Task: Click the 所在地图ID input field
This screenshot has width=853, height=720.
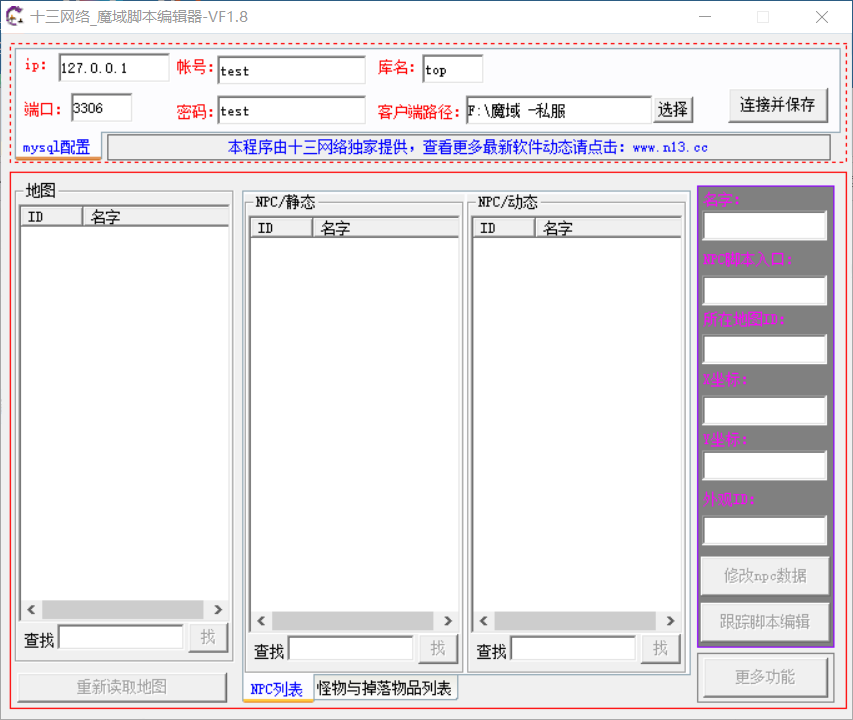Action: [x=765, y=350]
